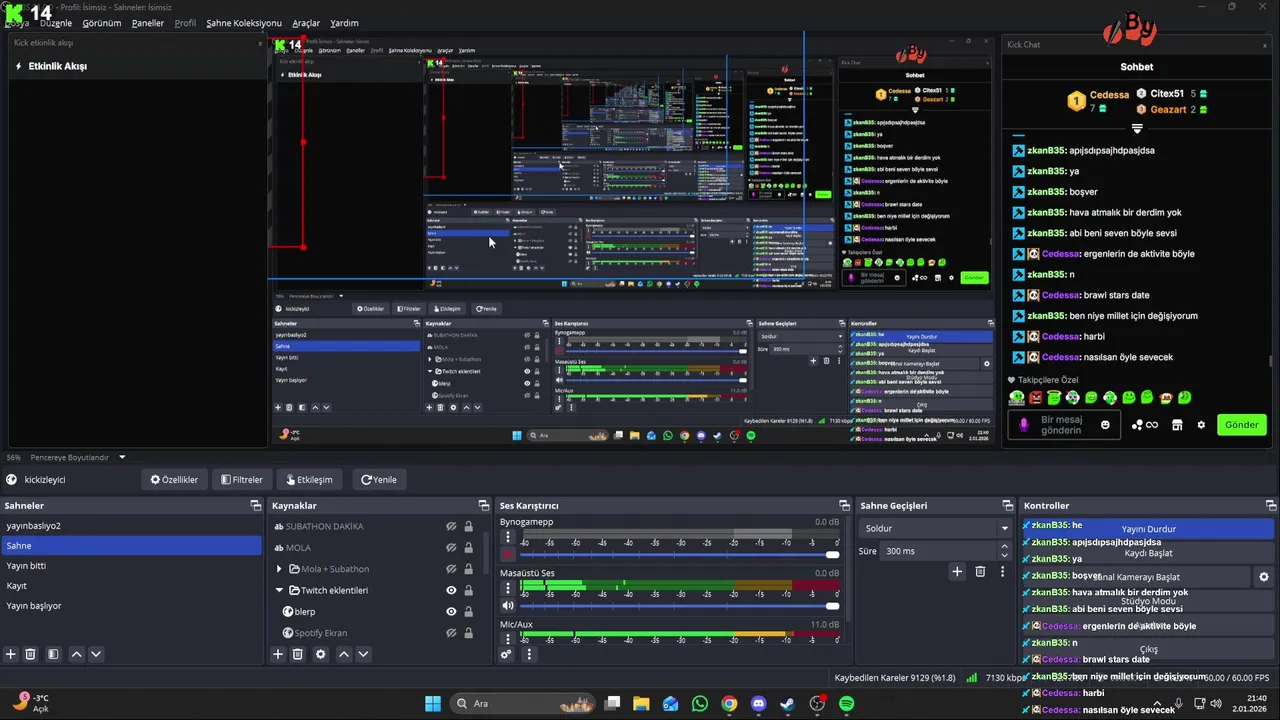The width and height of the screenshot is (1280, 720).
Task: Remove selected scene with trash icon in Sahneler
Action: [31, 654]
